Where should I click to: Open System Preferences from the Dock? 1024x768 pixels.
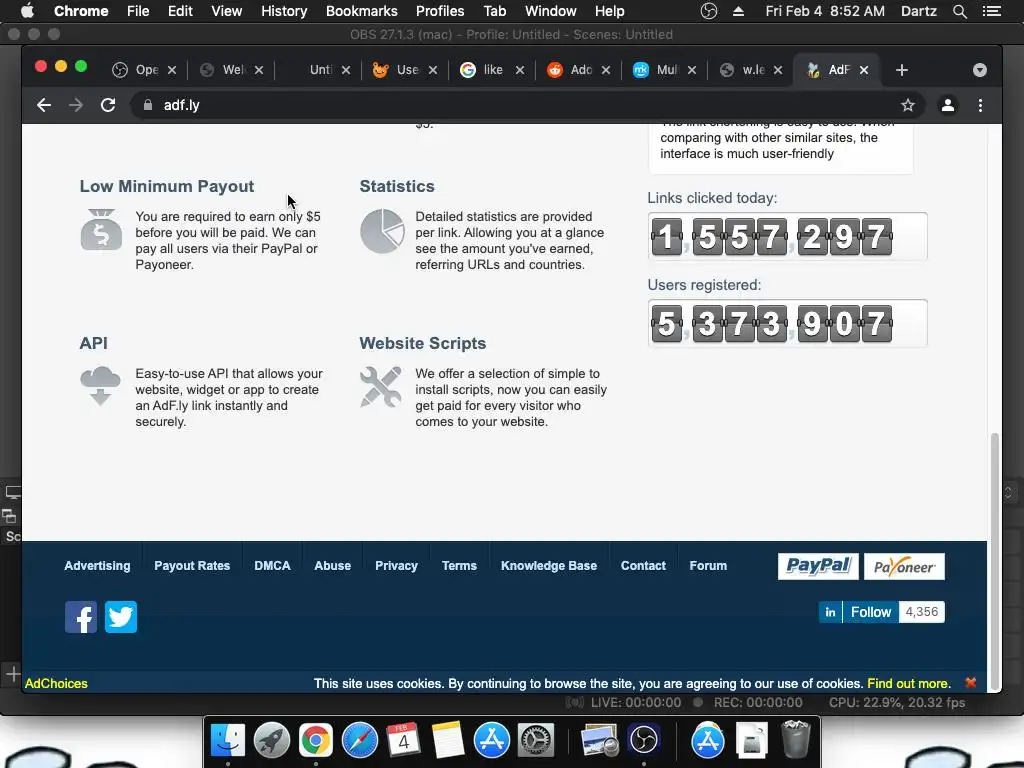click(x=536, y=741)
